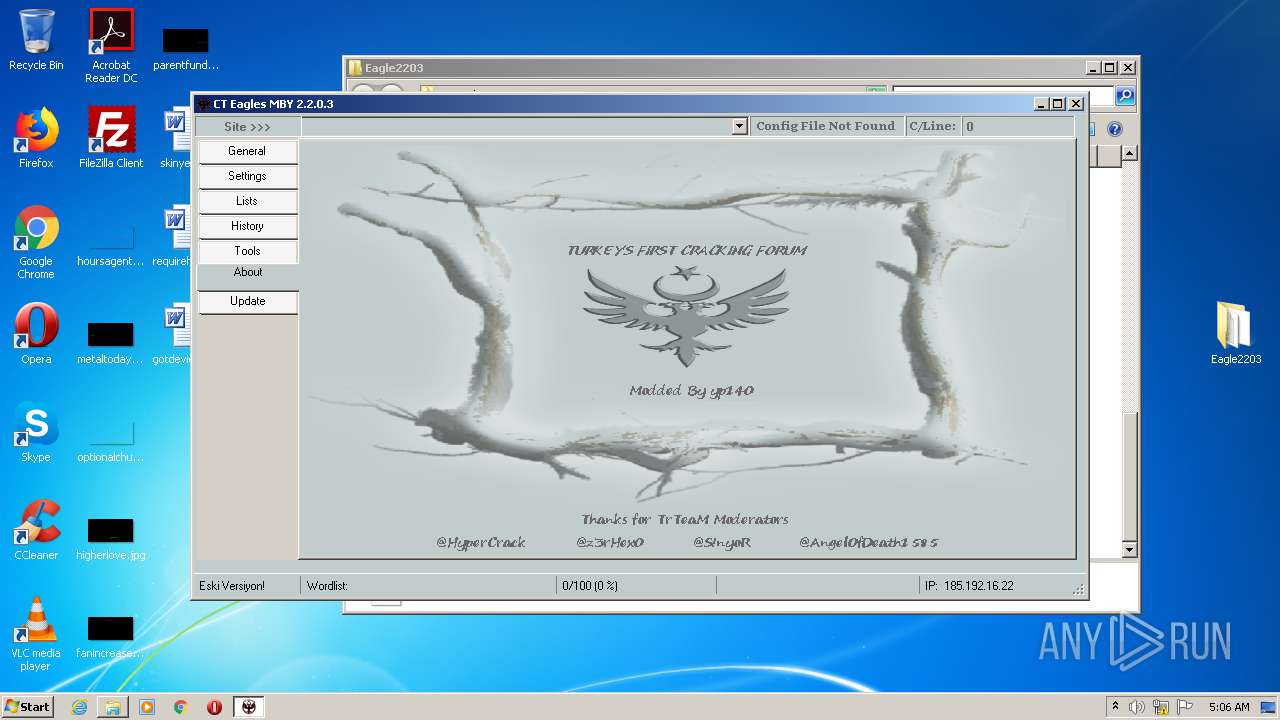Select the metaltoday desktop file

[x=111, y=342]
